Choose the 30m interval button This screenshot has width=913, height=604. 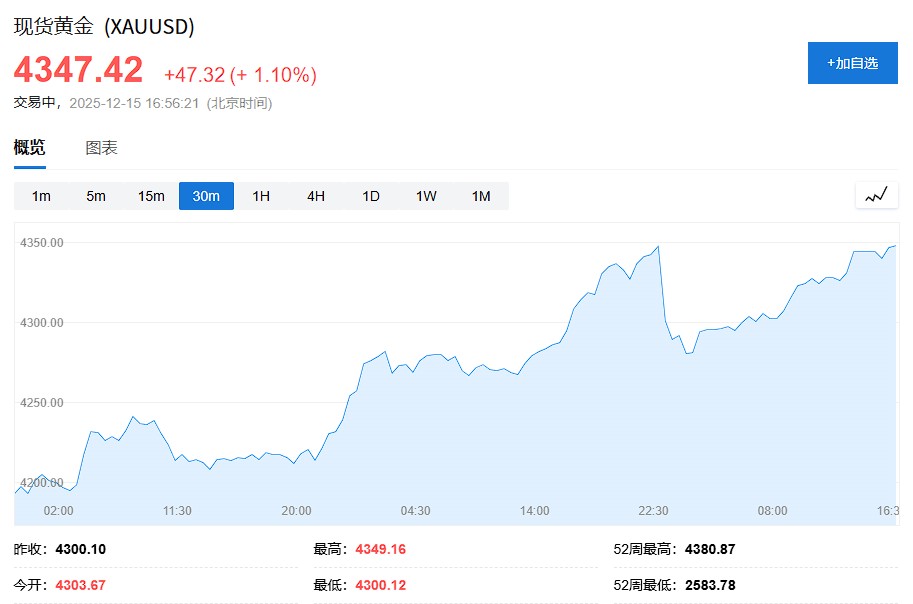206,196
